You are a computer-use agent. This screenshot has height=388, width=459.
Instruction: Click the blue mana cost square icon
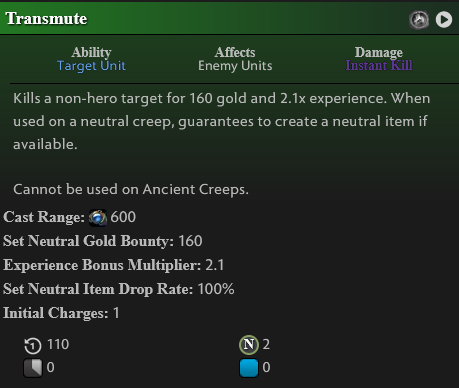[249, 368]
